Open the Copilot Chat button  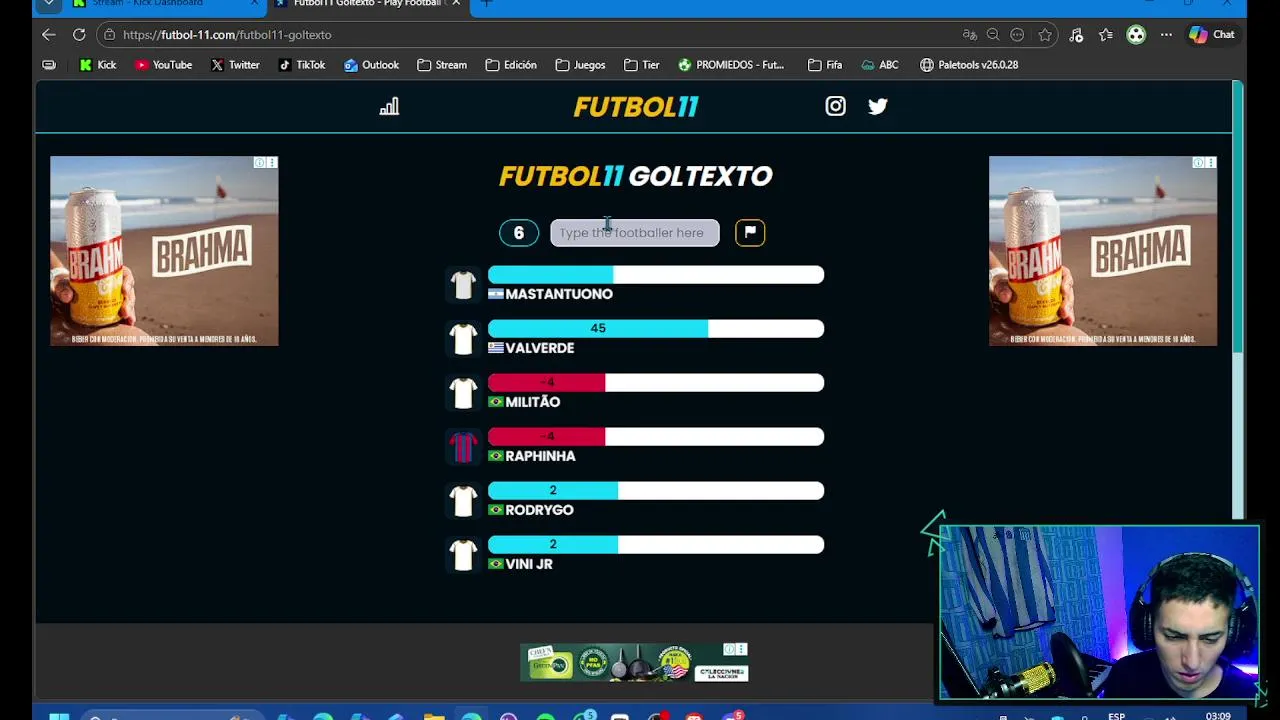coord(1211,34)
